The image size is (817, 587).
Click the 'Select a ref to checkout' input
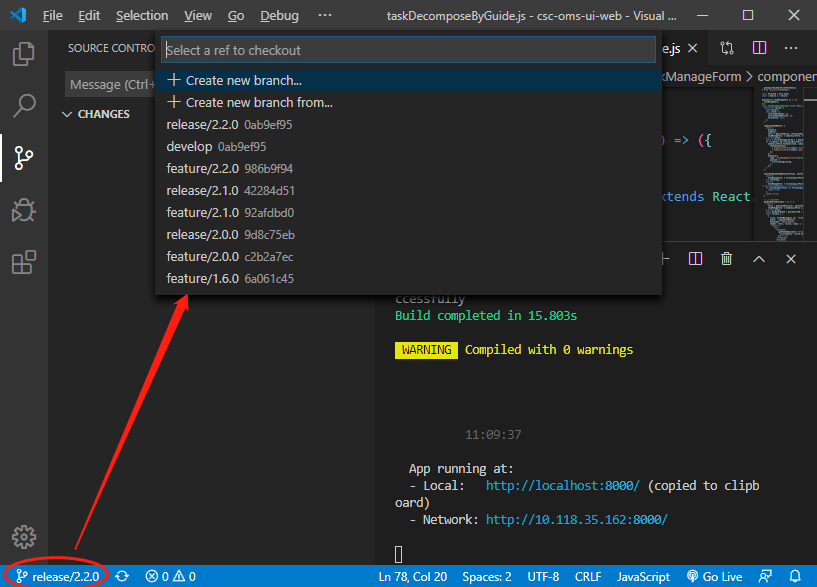click(408, 50)
